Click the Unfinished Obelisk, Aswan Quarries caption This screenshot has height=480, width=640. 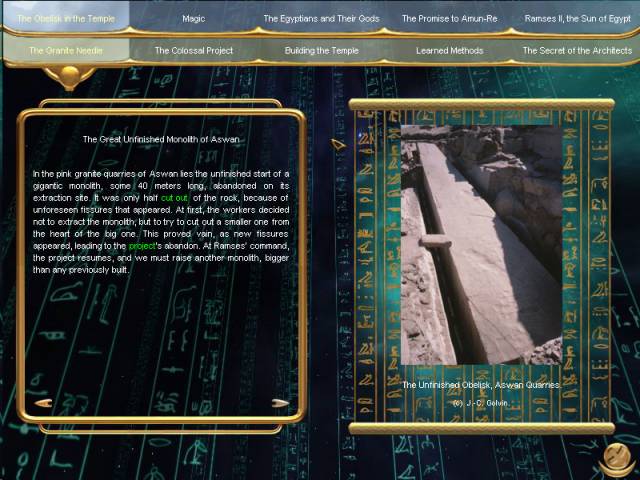[x=481, y=384]
